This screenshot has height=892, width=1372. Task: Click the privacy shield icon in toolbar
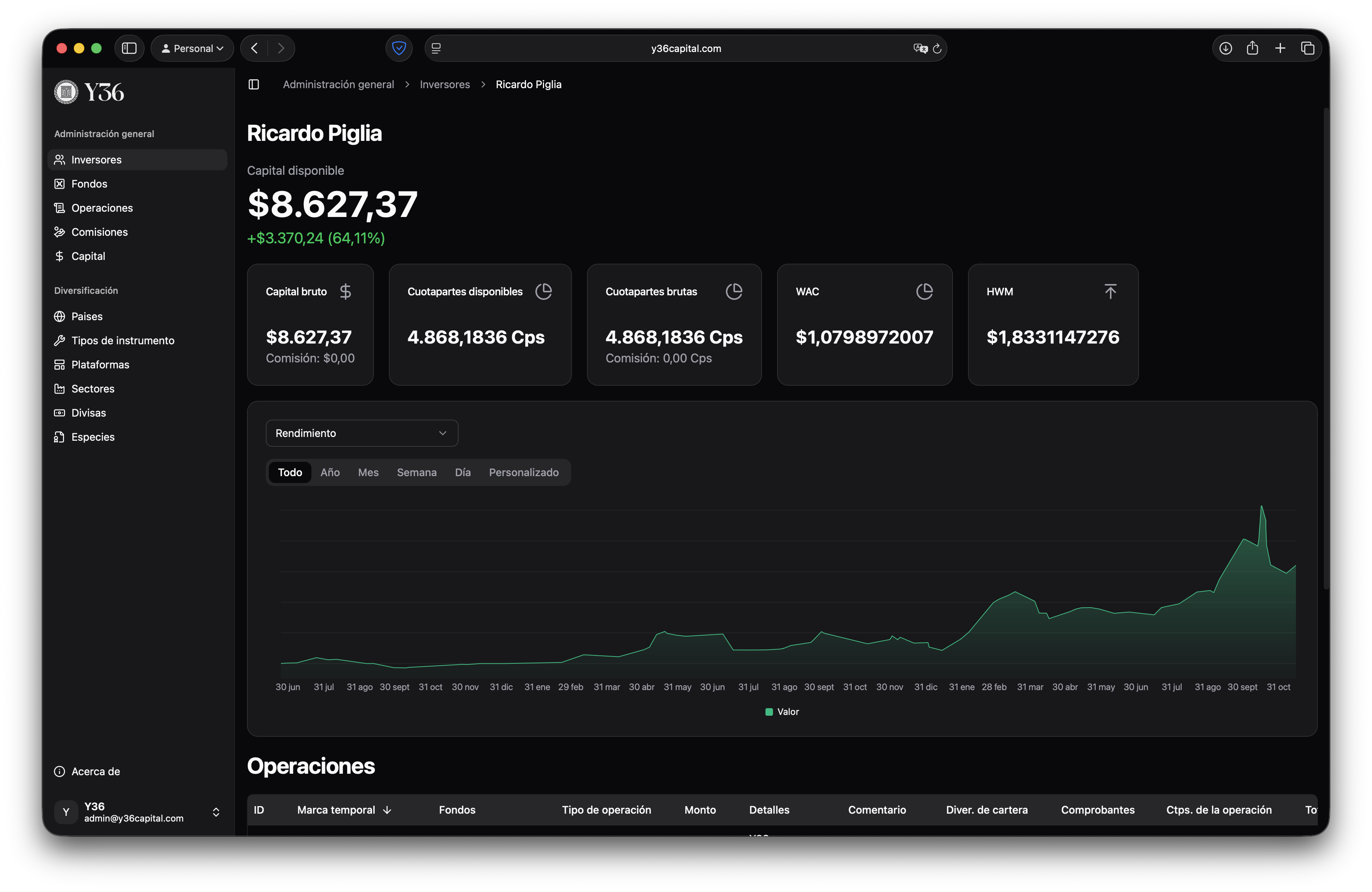(x=398, y=49)
